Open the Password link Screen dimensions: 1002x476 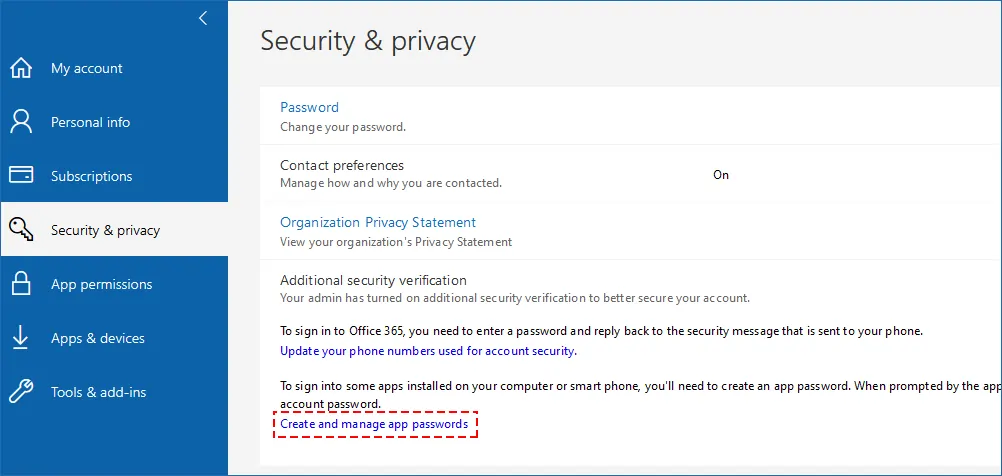coord(309,107)
